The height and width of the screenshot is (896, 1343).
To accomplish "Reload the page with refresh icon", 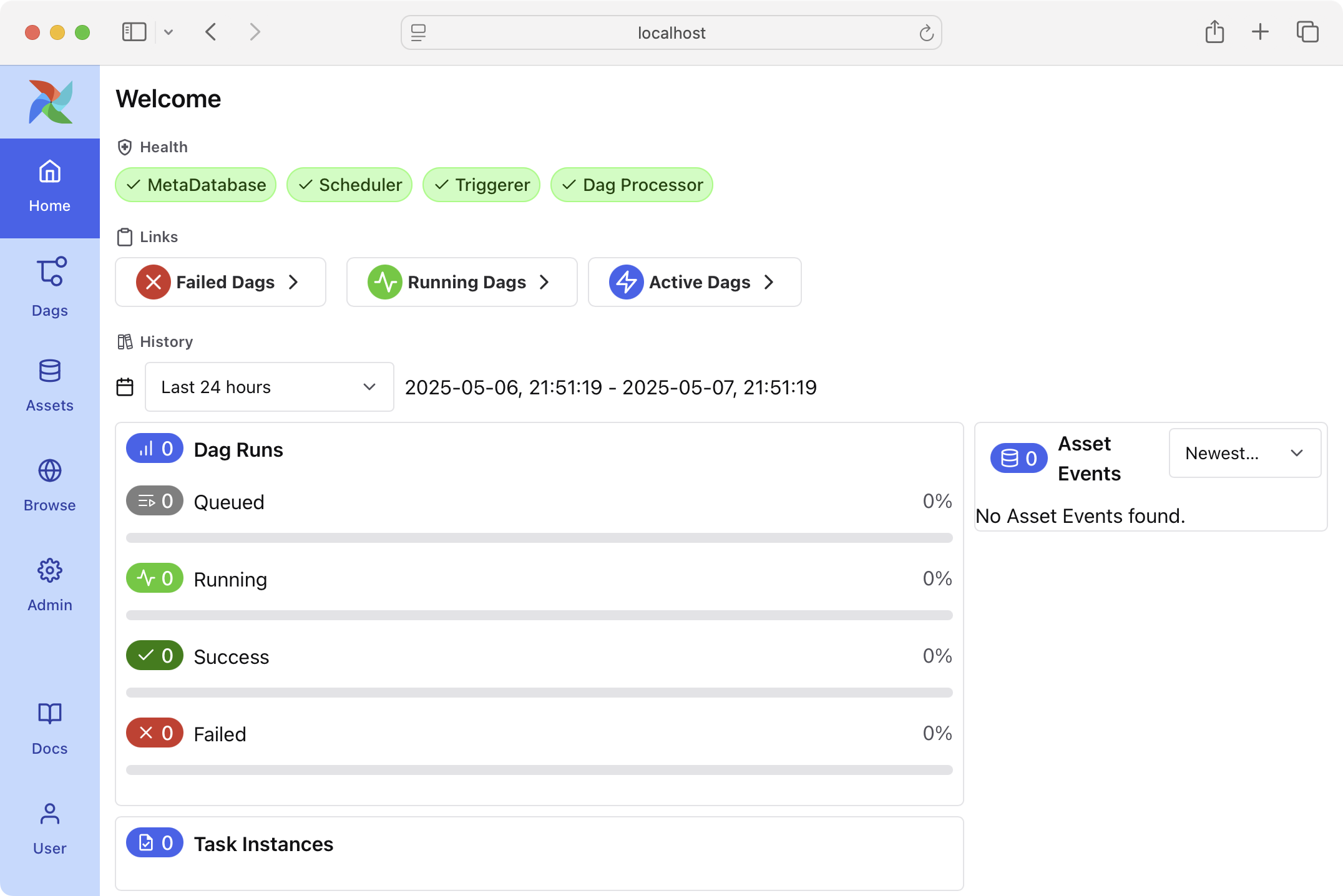I will point(926,32).
